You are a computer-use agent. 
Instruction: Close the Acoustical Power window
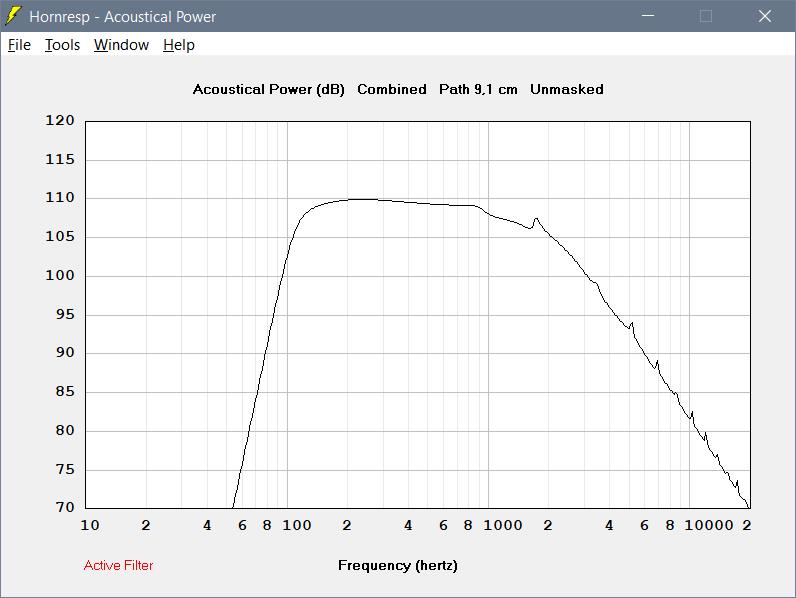pyautogui.click(x=765, y=16)
